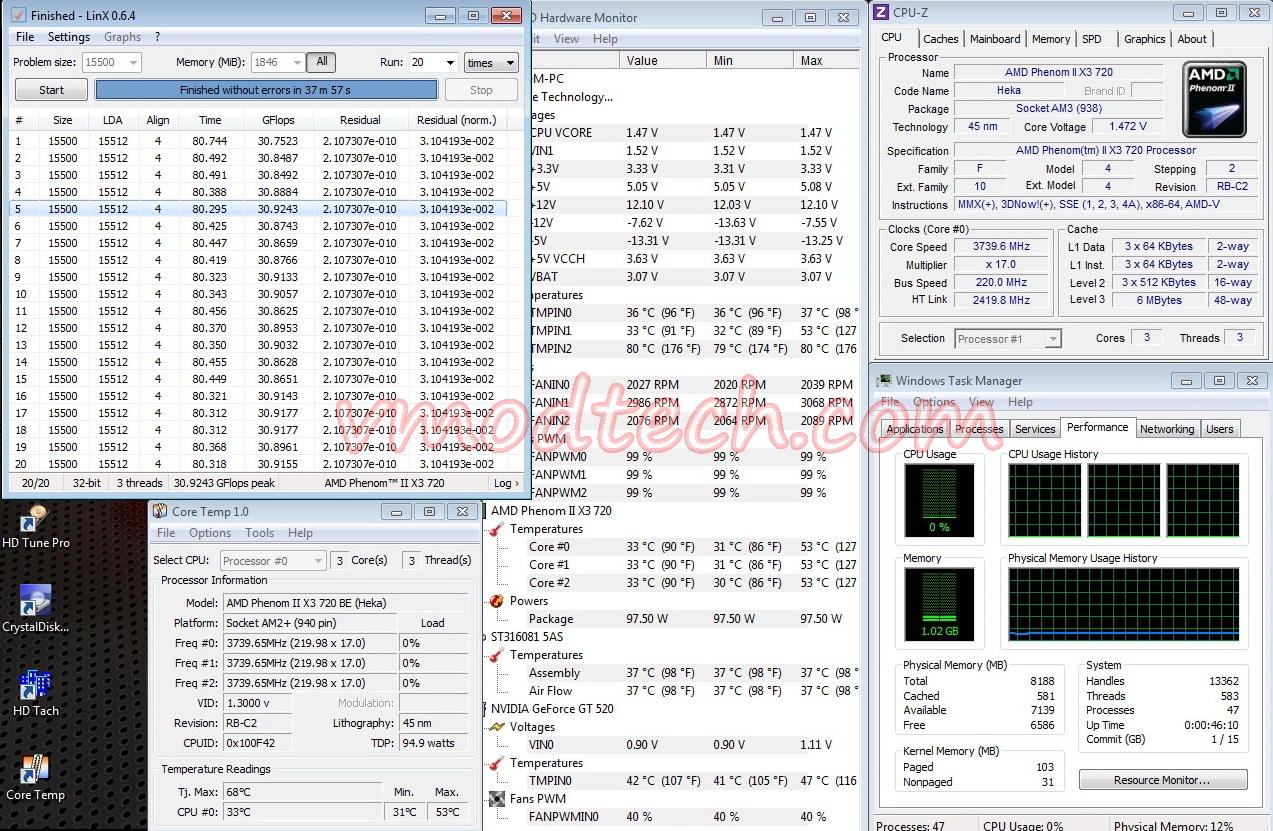Switch to the Caches tab in CPU-Z

coord(941,39)
